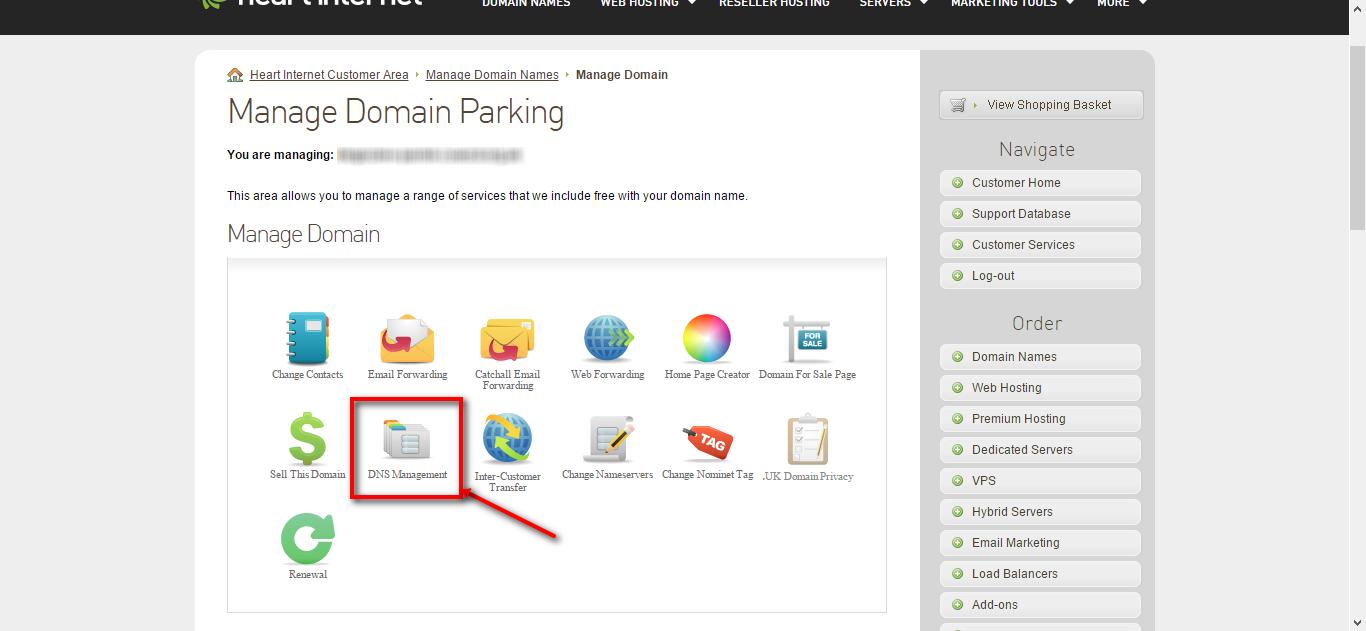Open the Domain For Sale Page icon
The height and width of the screenshot is (631, 1366).
808,340
